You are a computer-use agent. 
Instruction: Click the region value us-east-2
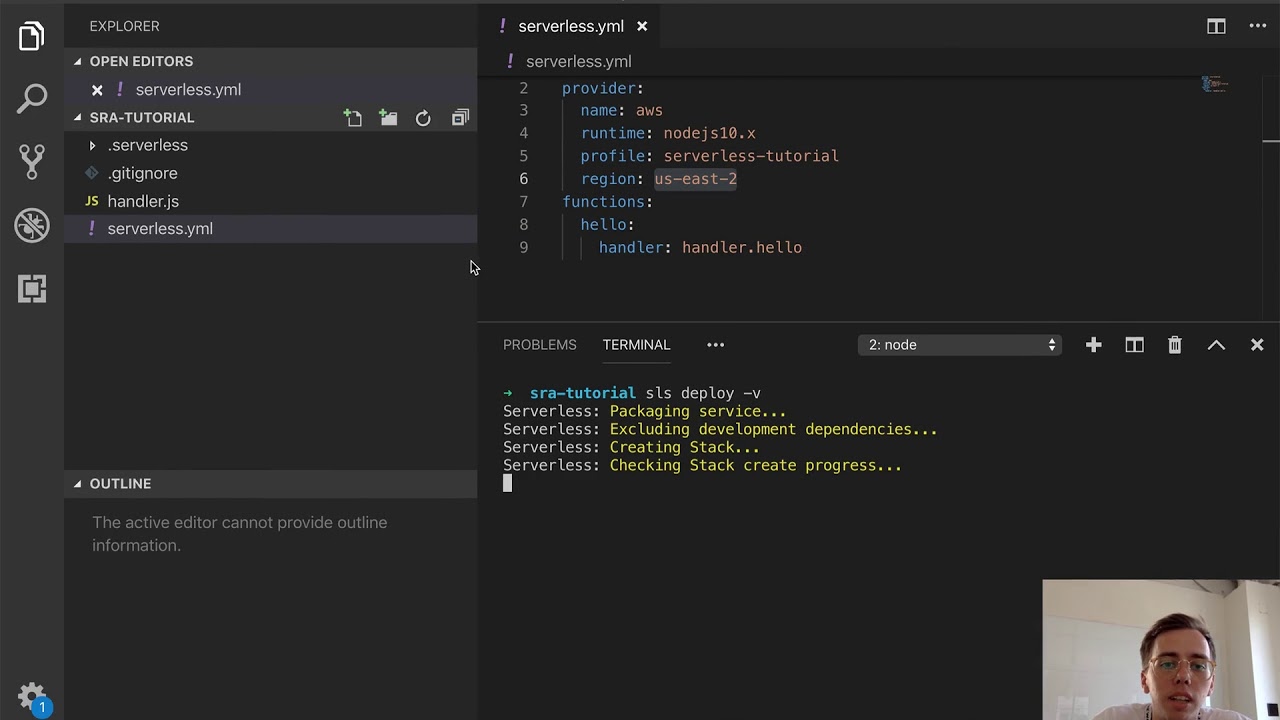tap(695, 179)
